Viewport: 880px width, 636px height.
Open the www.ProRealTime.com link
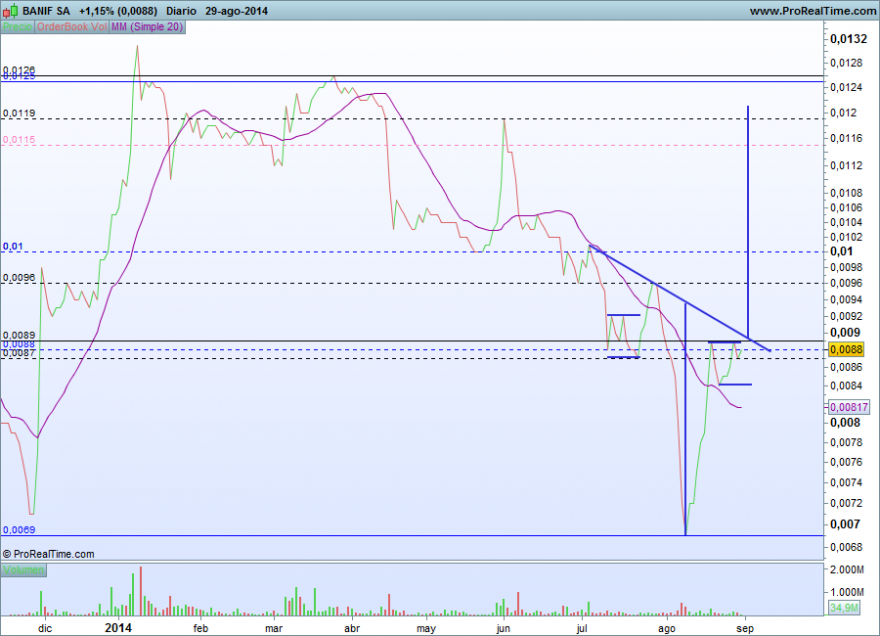tap(813, 11)
